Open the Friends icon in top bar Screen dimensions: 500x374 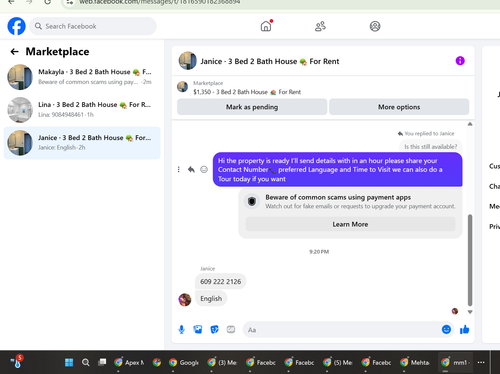pyautogui.click(x=320, y=26)
